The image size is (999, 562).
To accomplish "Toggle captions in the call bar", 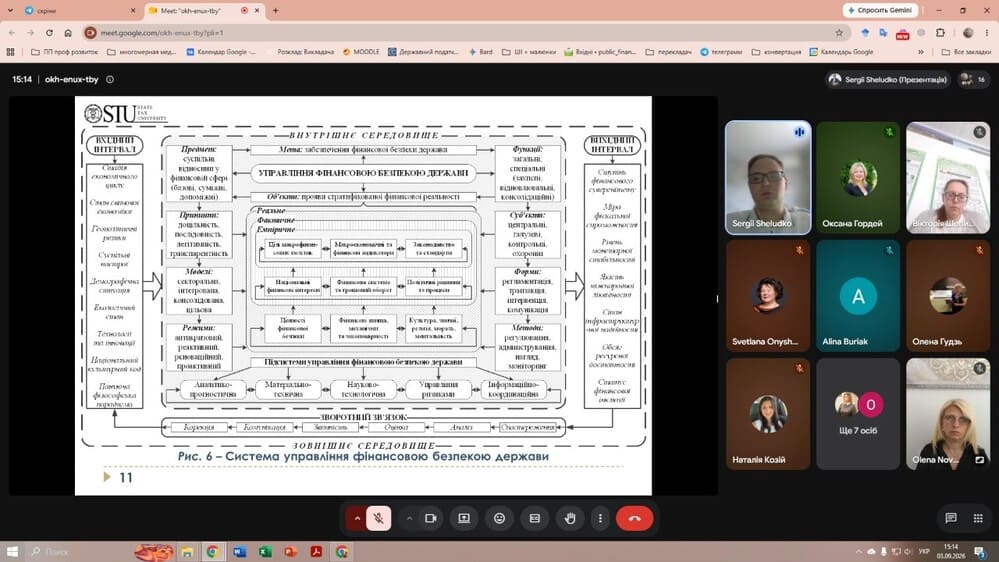I will 535,518.
